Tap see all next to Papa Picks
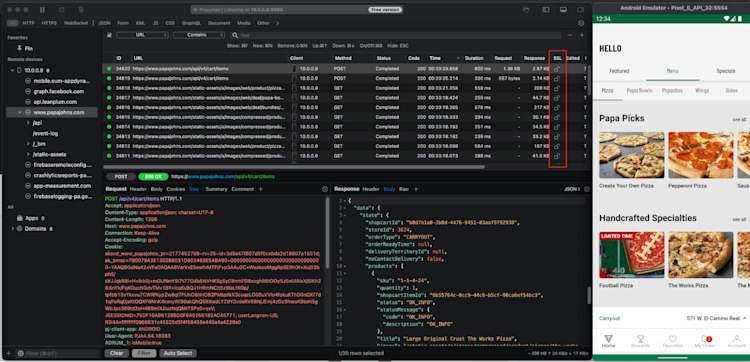The height and width of the screenshot is (362, 750). (x=739, y=119)
